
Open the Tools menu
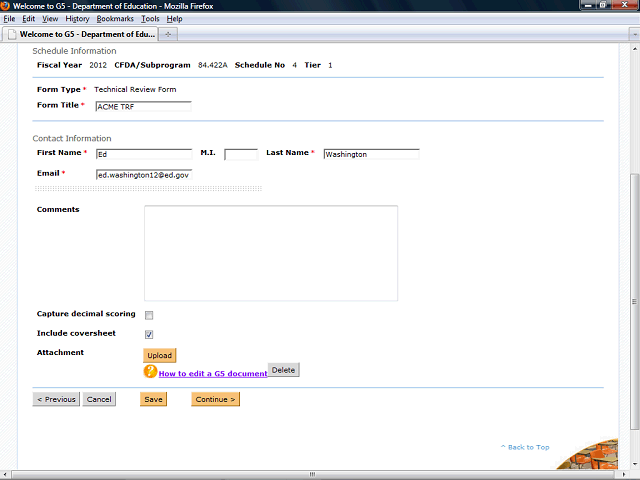[150, 19]
